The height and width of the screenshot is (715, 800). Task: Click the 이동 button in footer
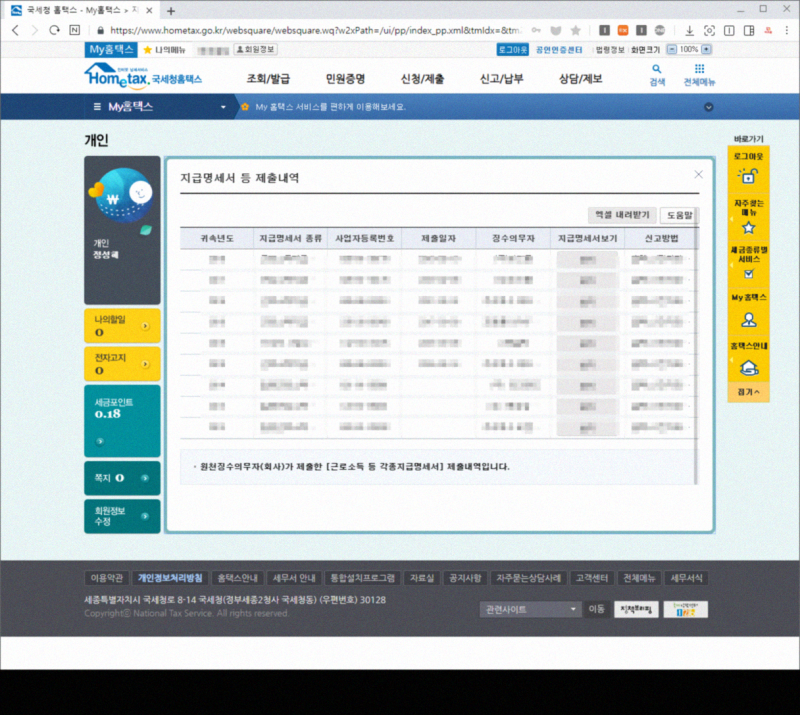596,609
